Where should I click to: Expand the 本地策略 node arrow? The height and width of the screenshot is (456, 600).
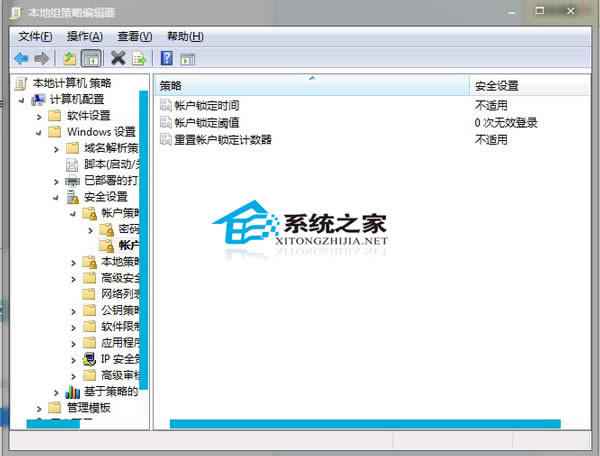tap(73, 263)
